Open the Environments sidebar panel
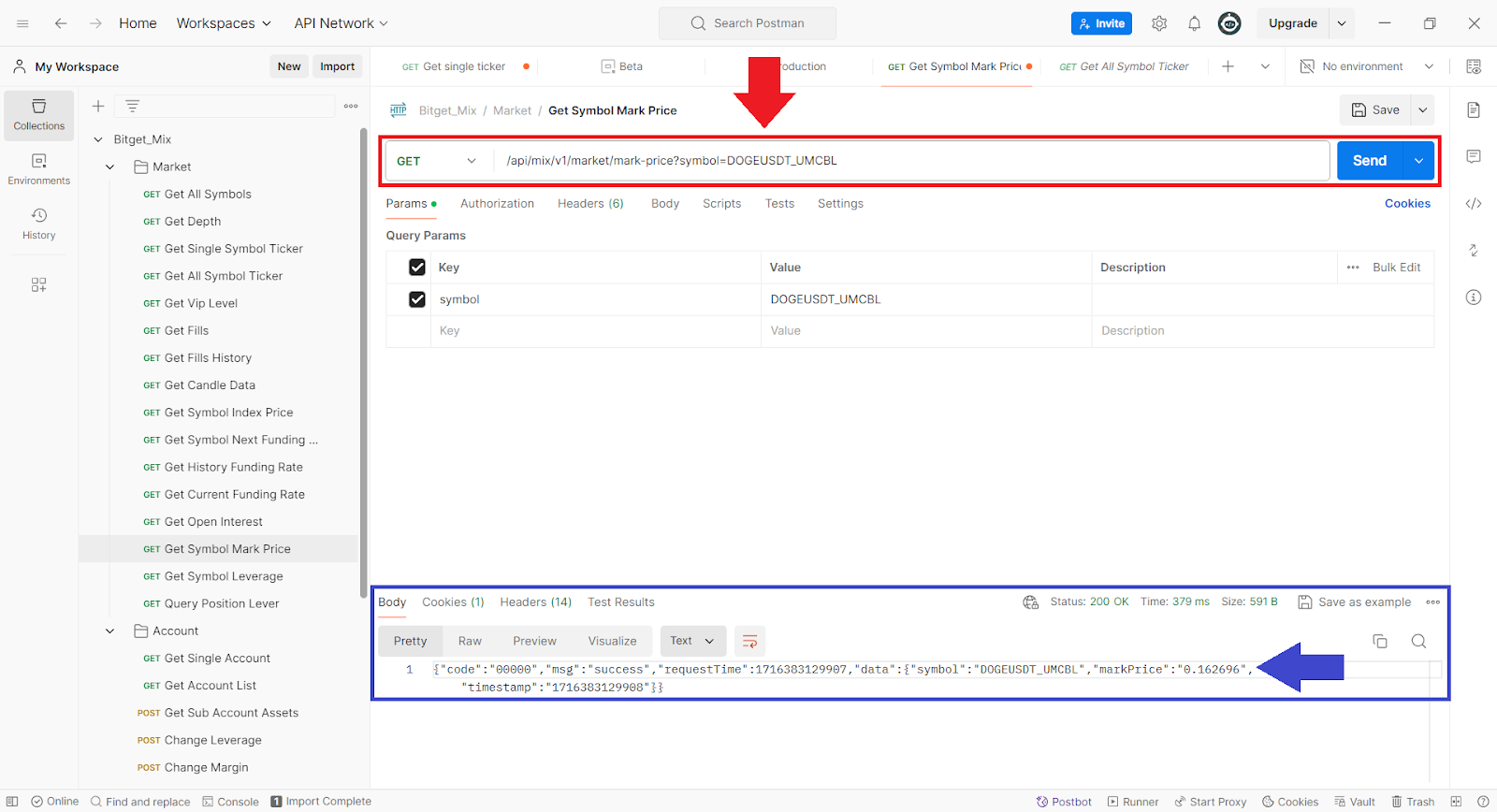Screen dimensions: 1497x812 point(39,169)
